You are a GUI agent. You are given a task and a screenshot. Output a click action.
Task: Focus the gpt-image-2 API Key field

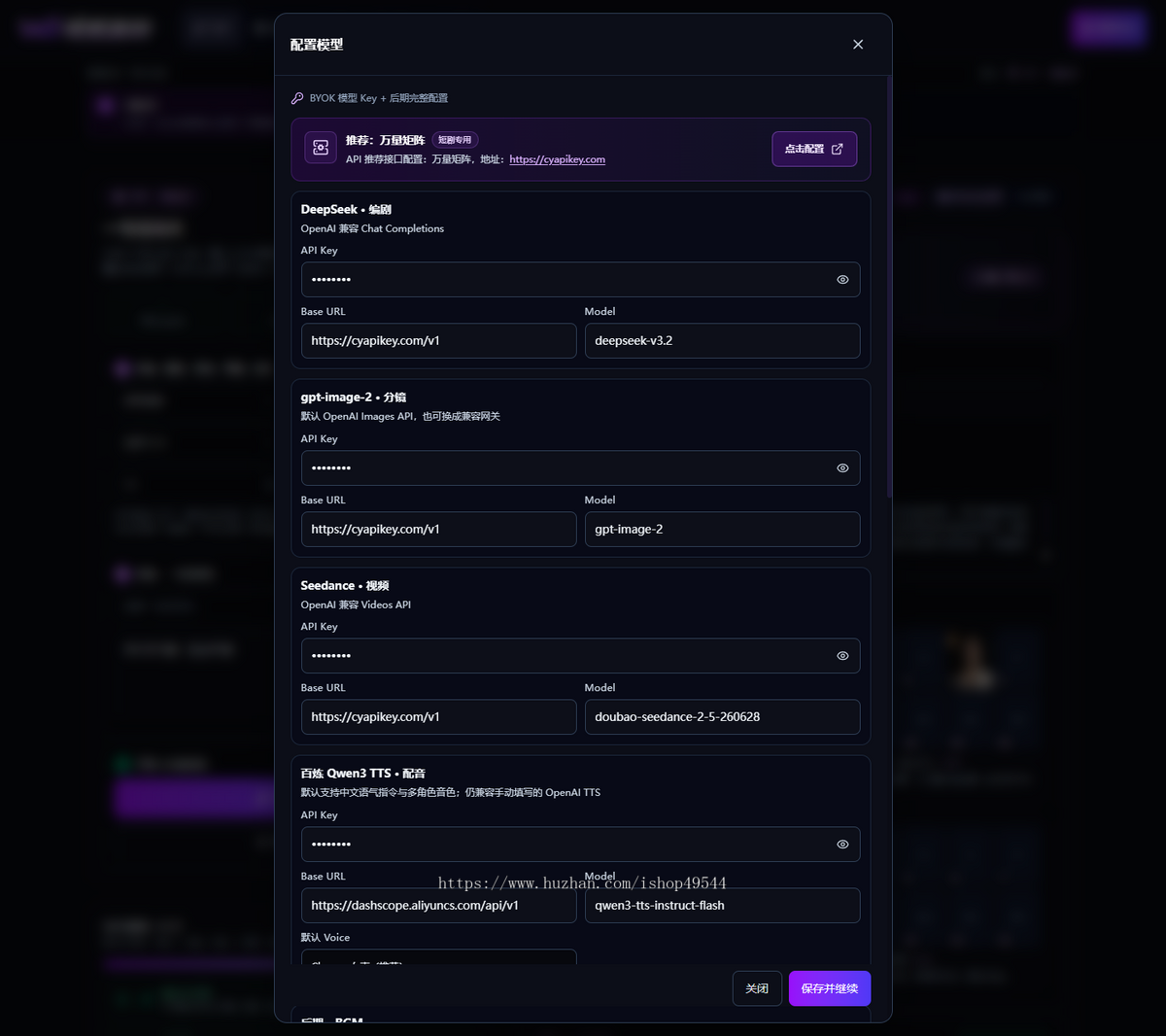[580, 468]
